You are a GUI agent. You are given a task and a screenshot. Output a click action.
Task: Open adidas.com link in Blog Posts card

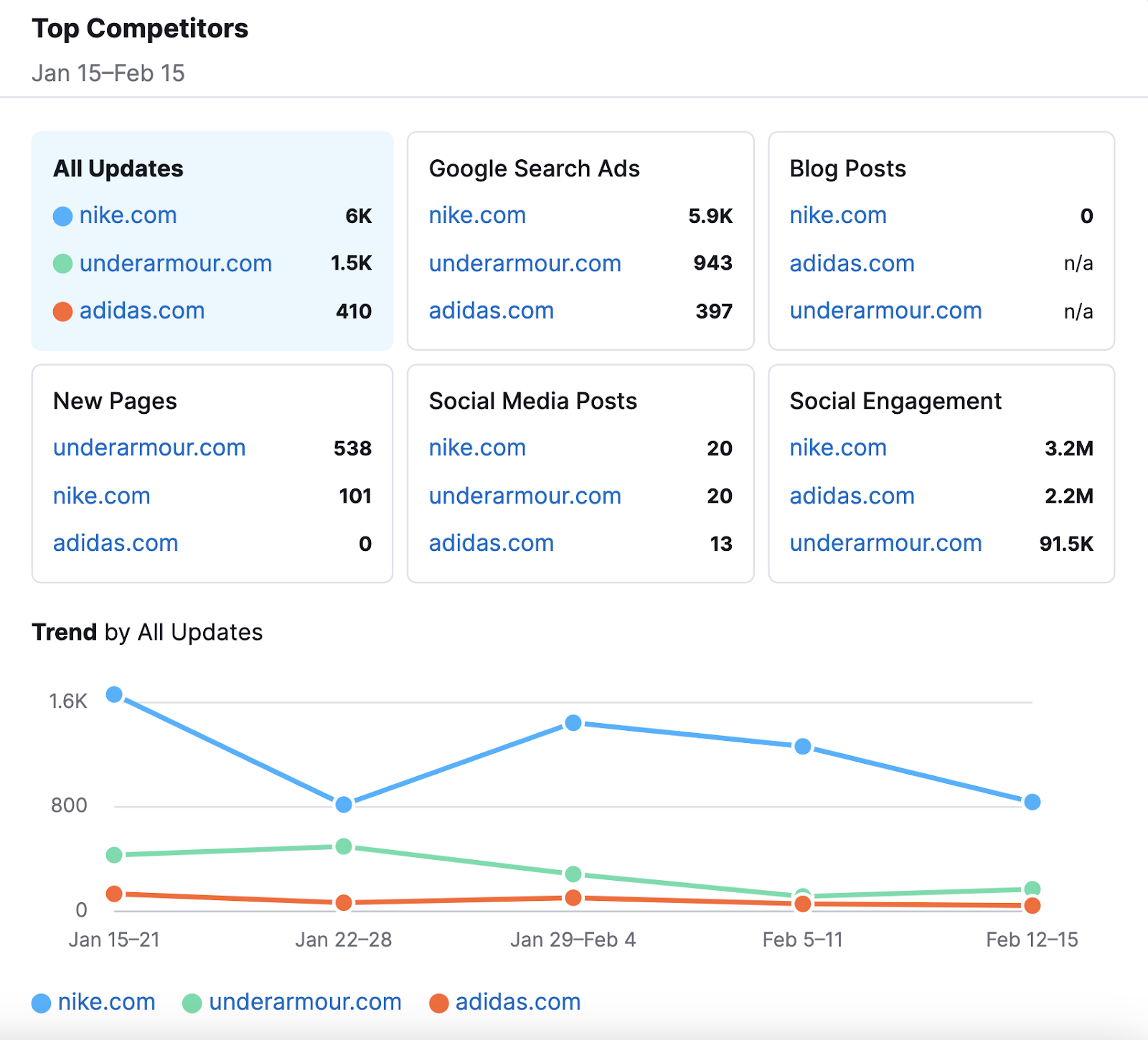[852, 263]
